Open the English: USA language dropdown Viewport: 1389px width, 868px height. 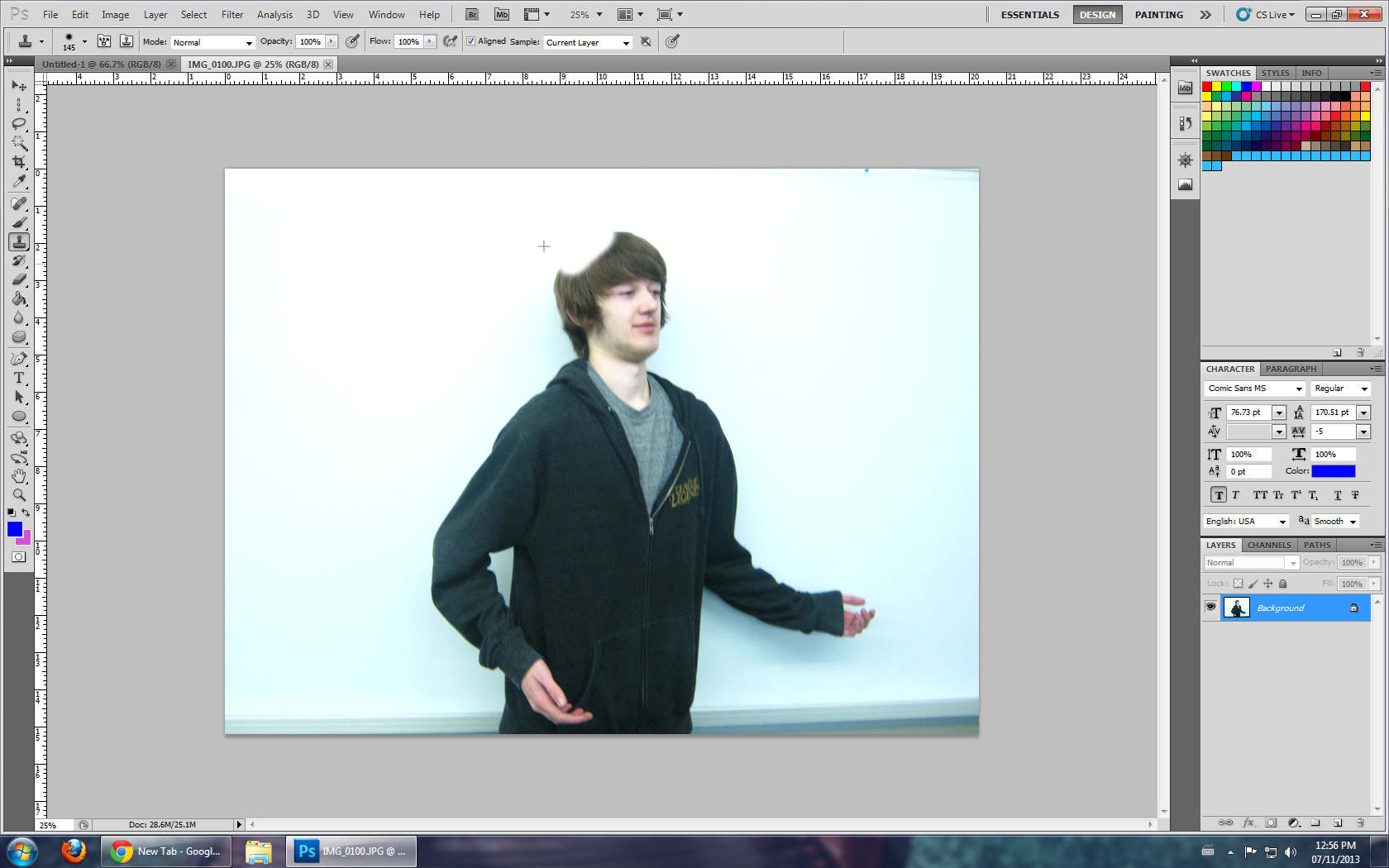(x=1247, y=522)
